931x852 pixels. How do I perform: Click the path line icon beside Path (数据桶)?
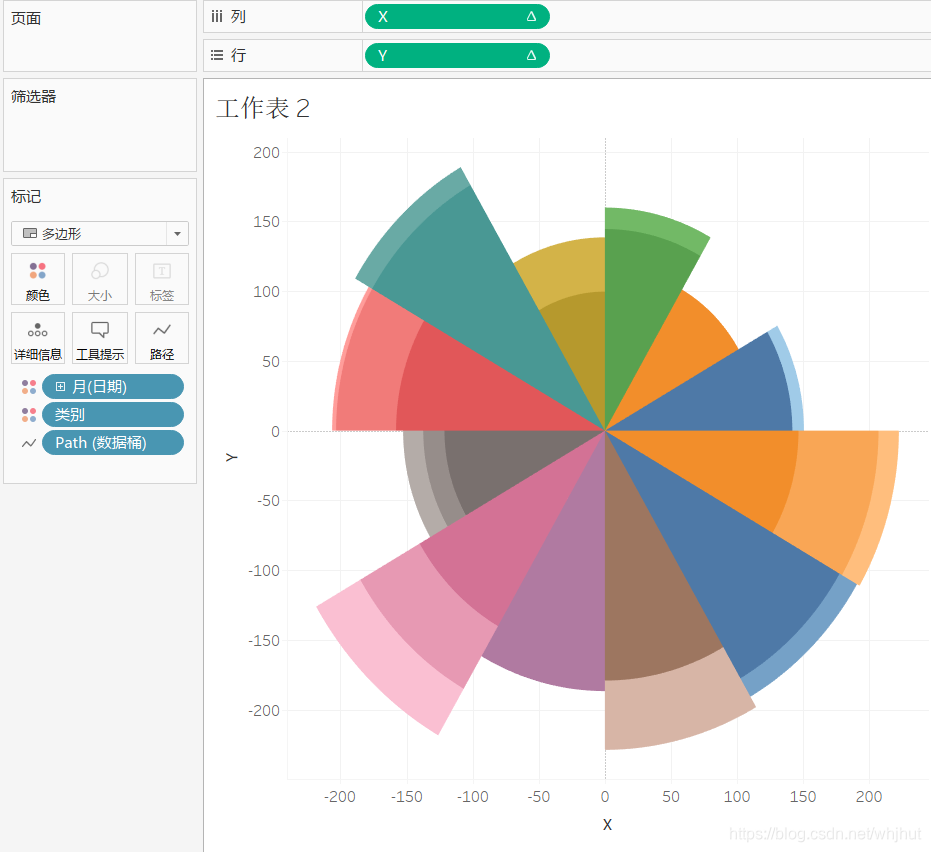(28, 443)
